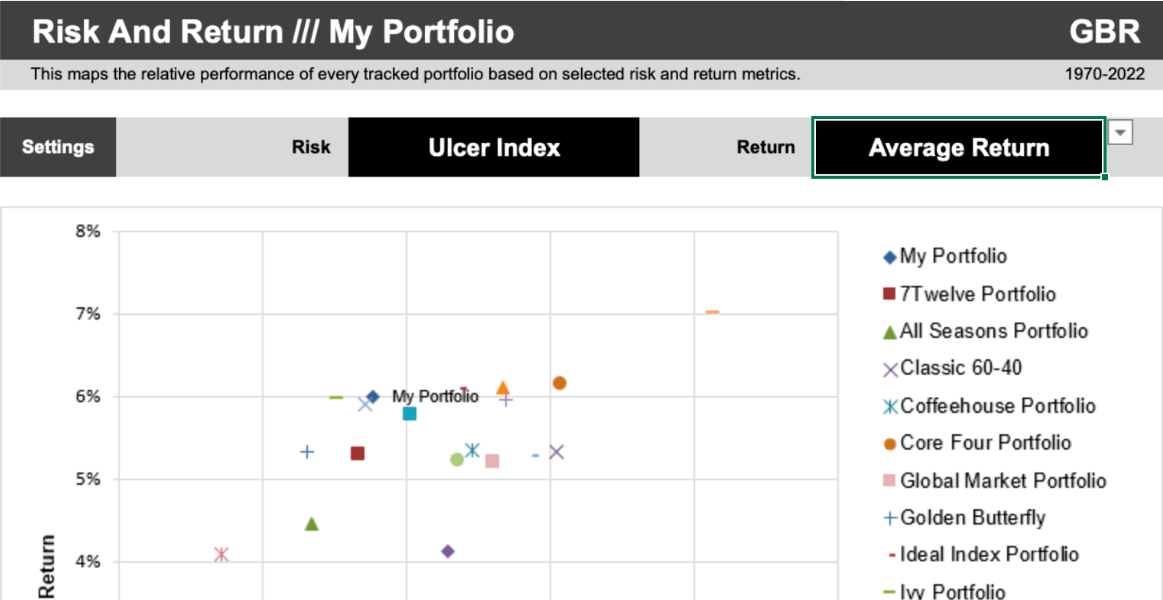Click the GBR country label in header
This screenshot has height=600, width=1163.
click(x=1104, y=32)
